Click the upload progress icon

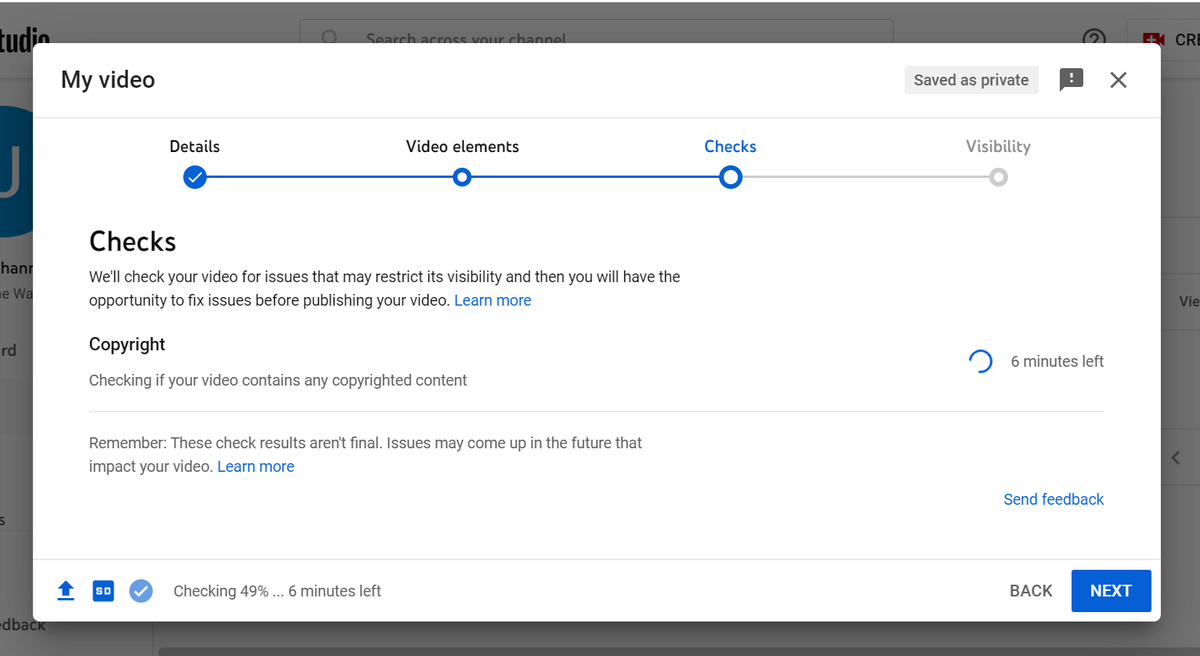[x=65, y=590]
